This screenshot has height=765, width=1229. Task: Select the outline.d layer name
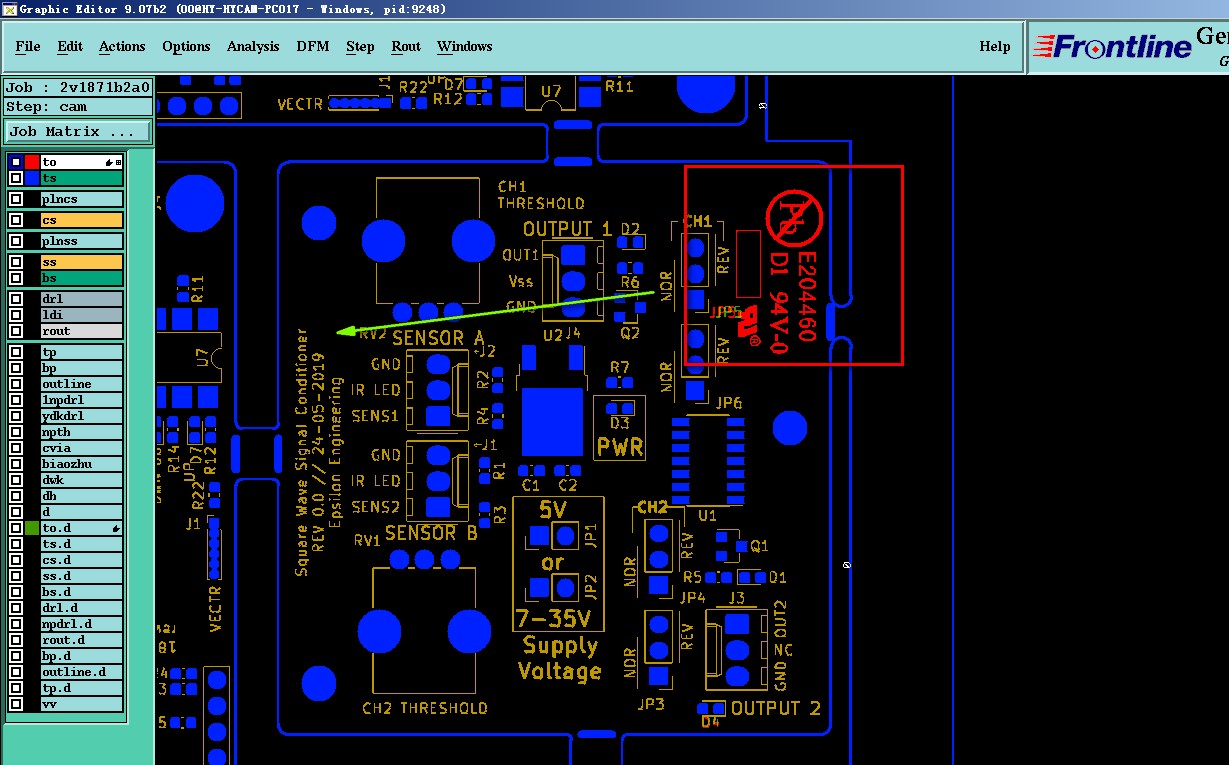tap(82, 672)
